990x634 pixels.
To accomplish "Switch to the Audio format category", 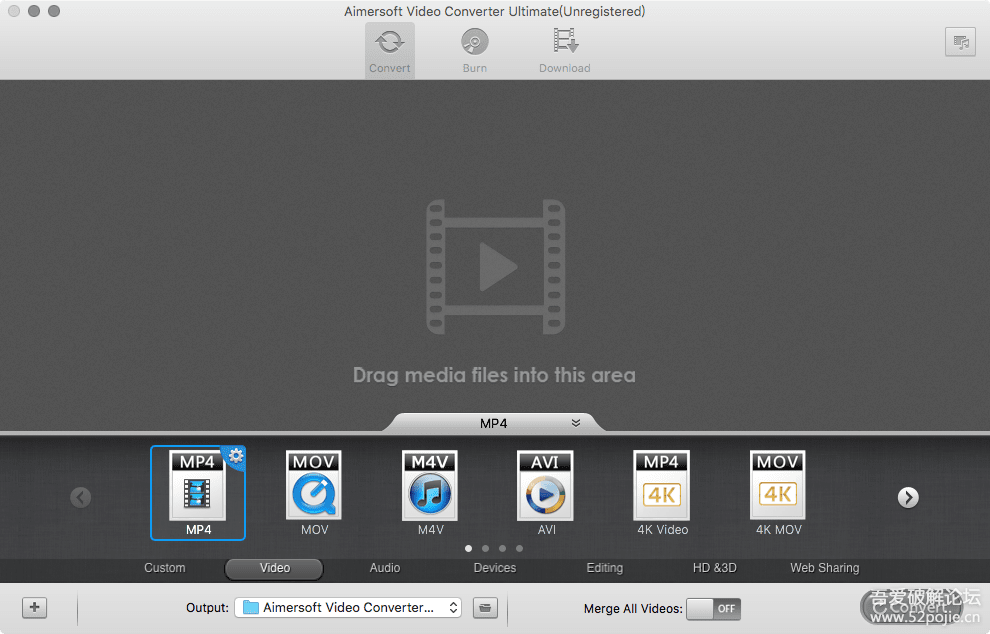I will [x=385, y=568].
